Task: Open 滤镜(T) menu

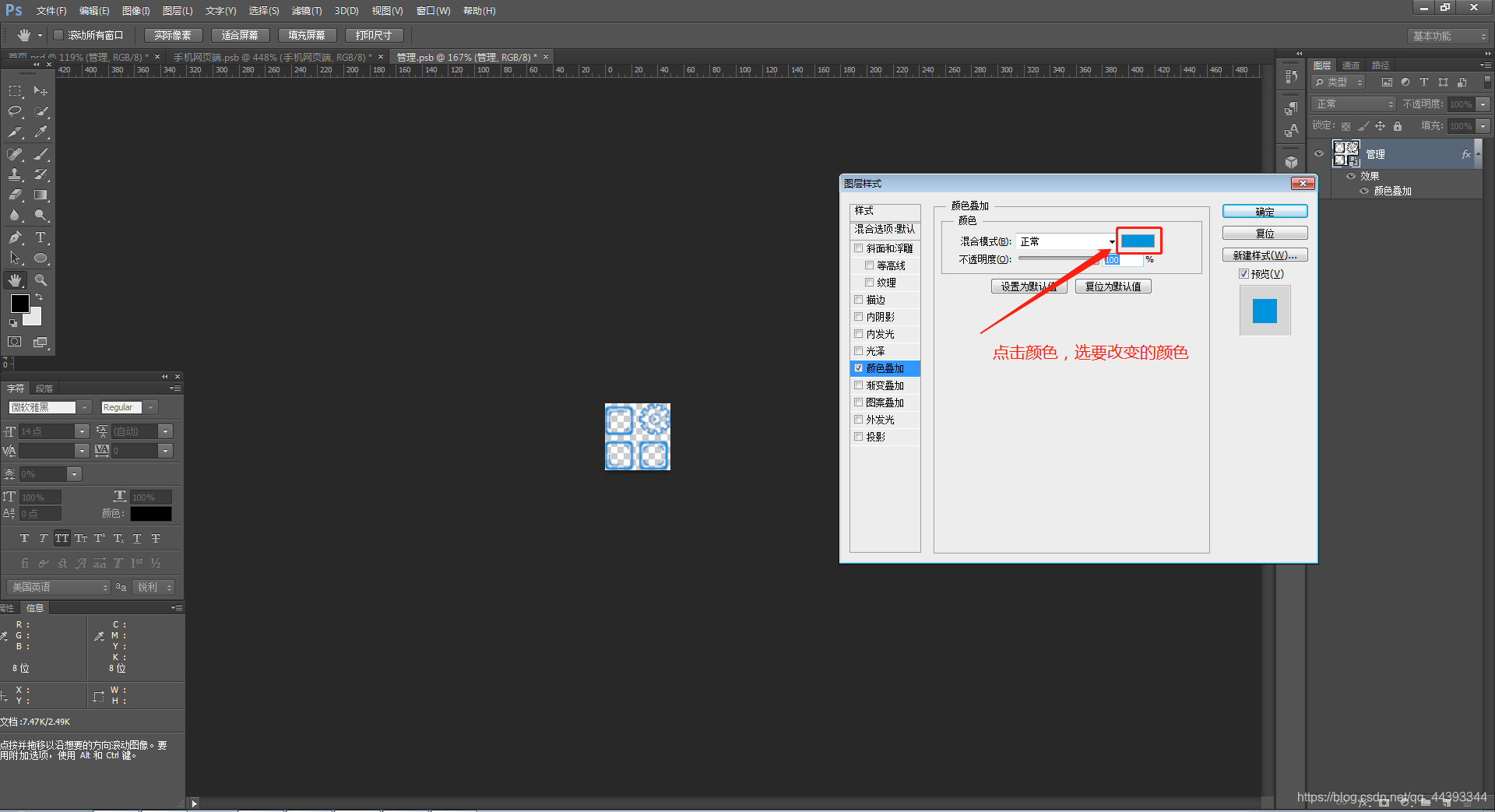Action: (x=307, y=11)
